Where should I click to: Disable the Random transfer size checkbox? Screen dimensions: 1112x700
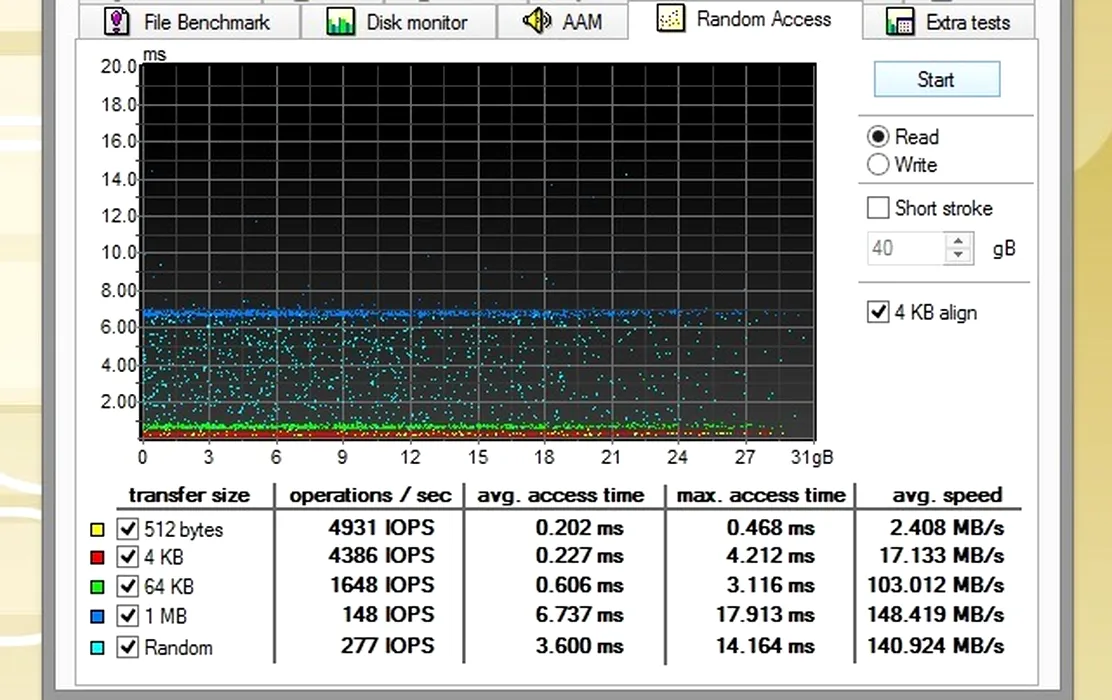[127, 647]
